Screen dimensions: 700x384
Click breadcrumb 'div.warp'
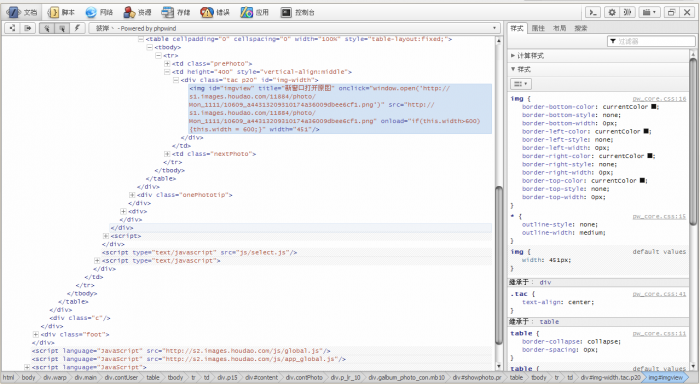click(55, 378)
